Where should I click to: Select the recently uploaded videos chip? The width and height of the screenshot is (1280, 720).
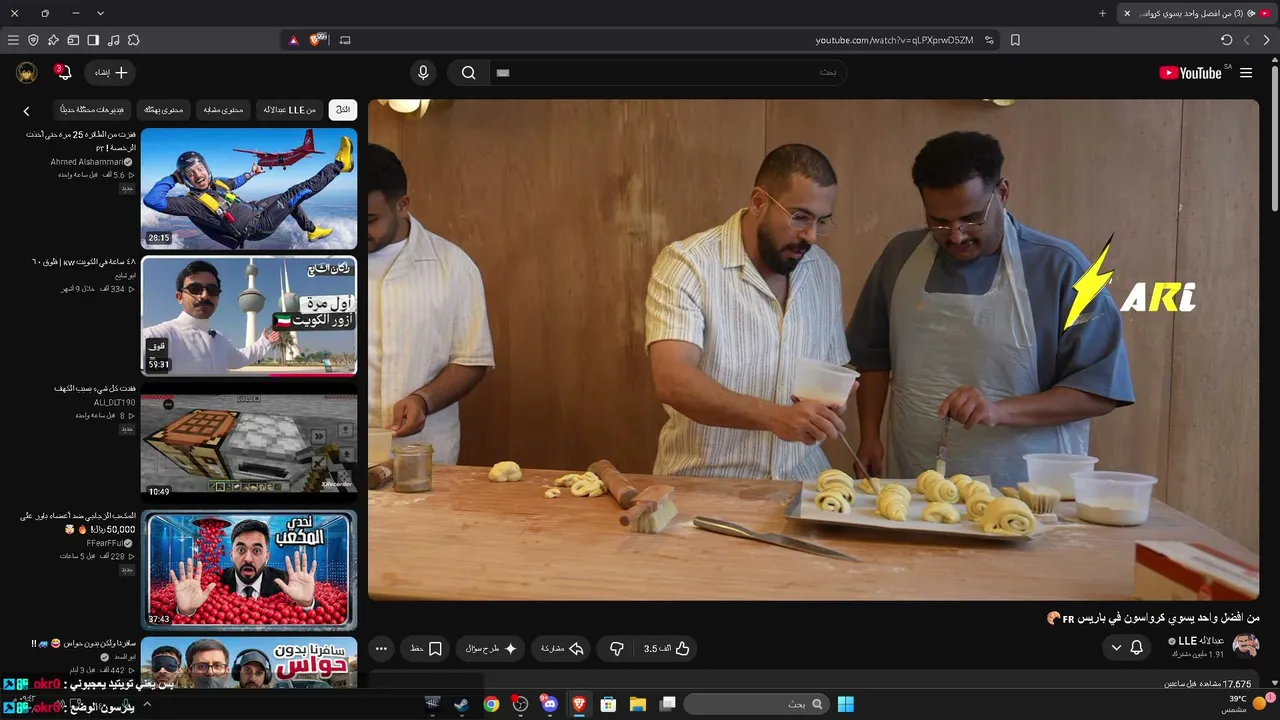92,110
